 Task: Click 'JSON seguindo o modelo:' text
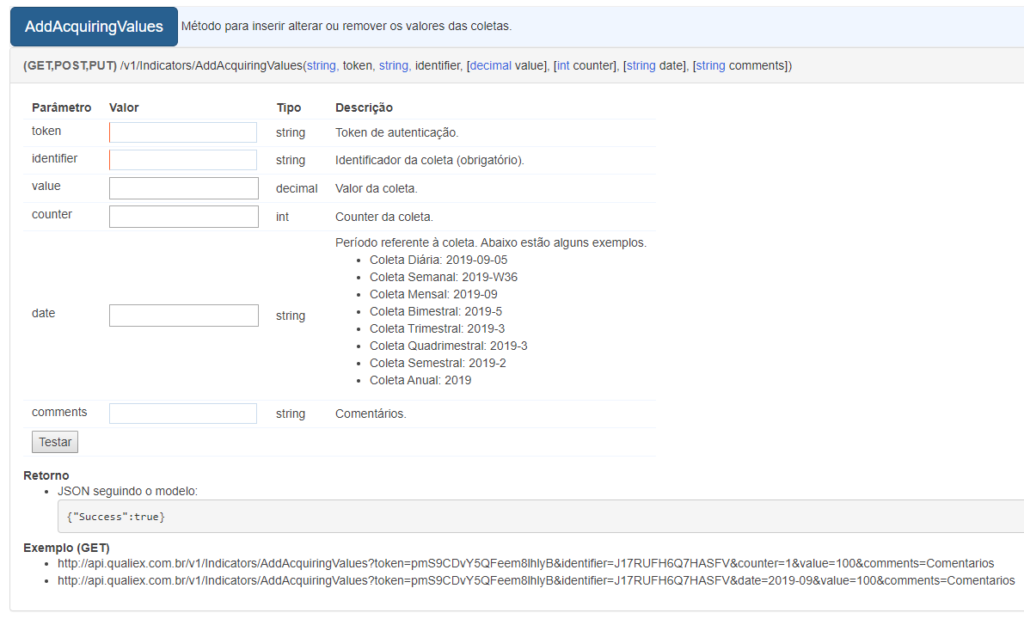pyautogui.click(x=127, y=491)
